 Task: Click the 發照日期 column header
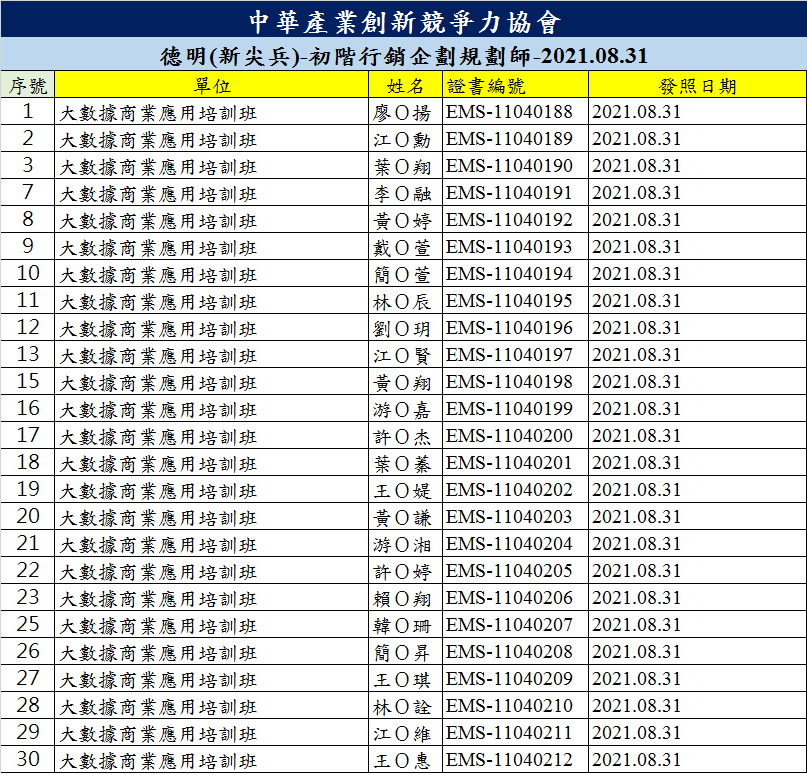[697, 85]
